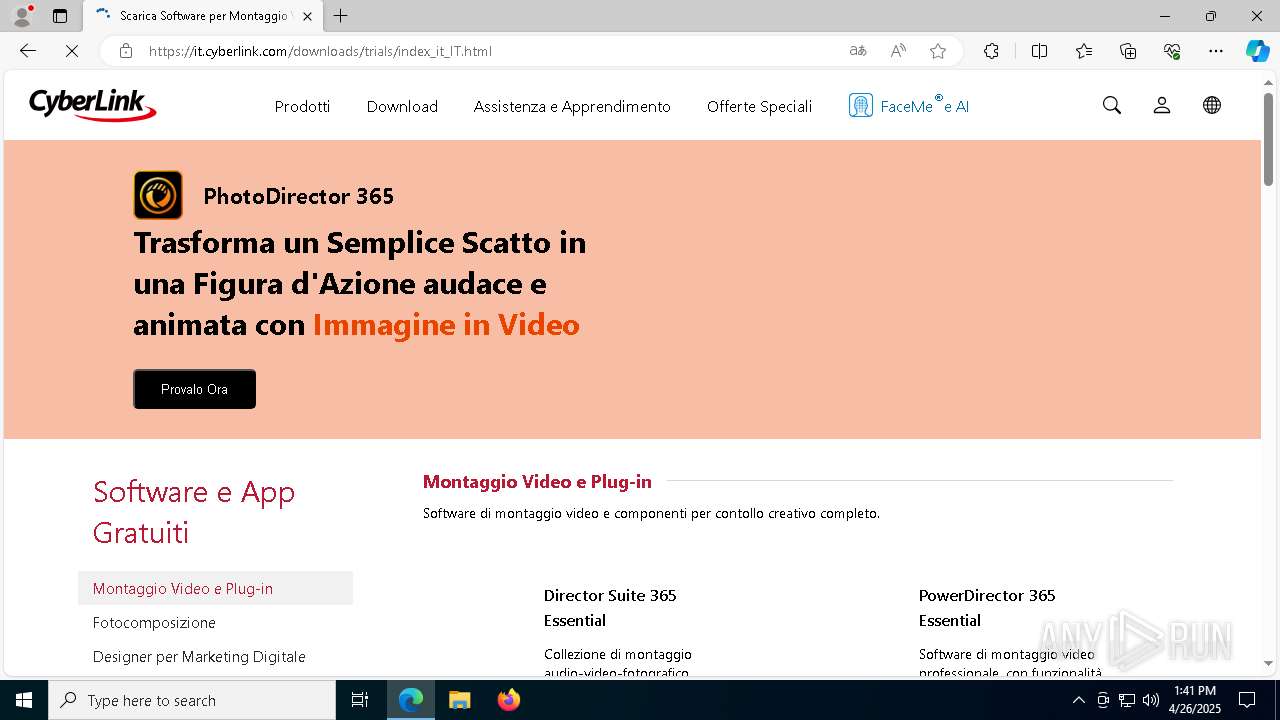Click the CyberLink logo

[92, 105]
